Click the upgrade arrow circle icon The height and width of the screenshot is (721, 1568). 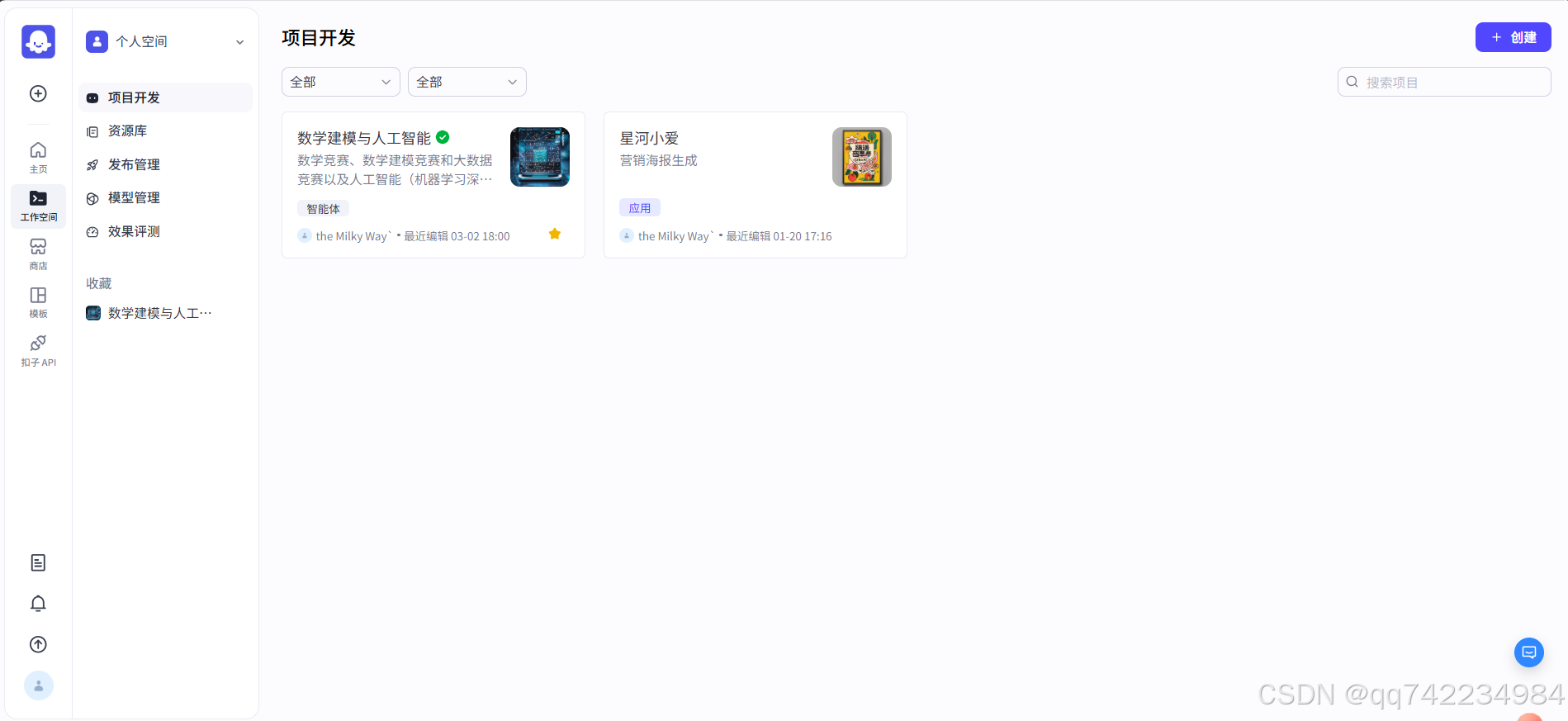coord(38,644)
